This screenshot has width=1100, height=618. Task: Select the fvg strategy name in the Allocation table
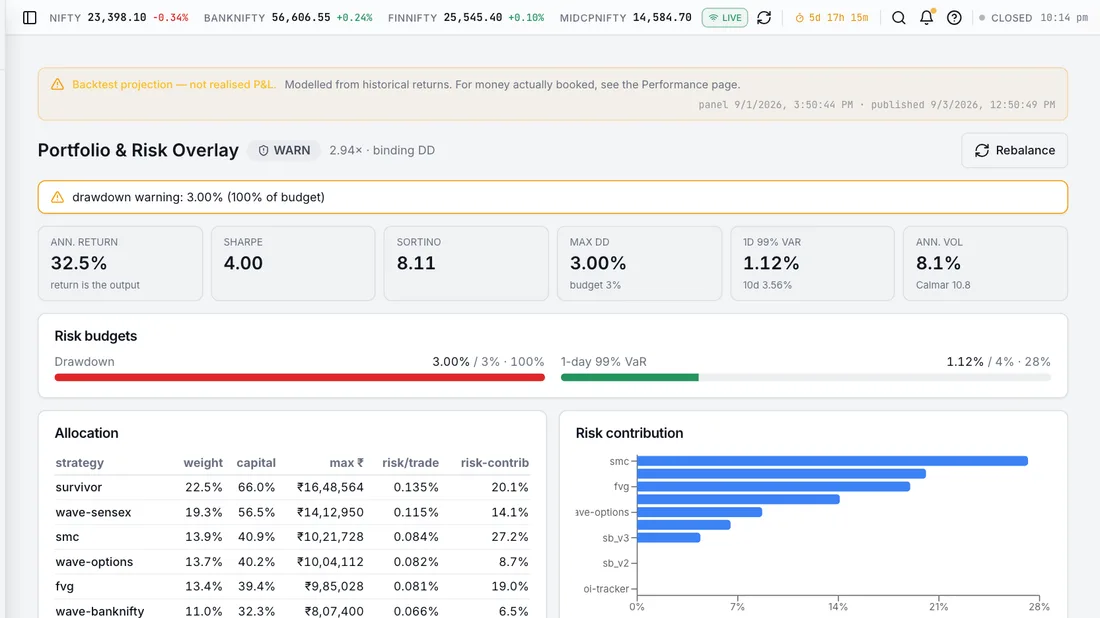point(65,586)
